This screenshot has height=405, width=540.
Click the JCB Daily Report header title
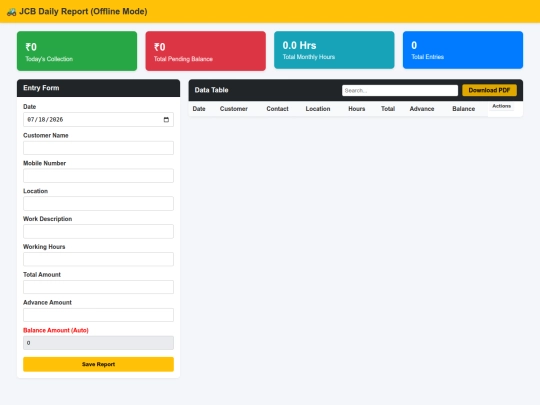click(x=83, y=11)
